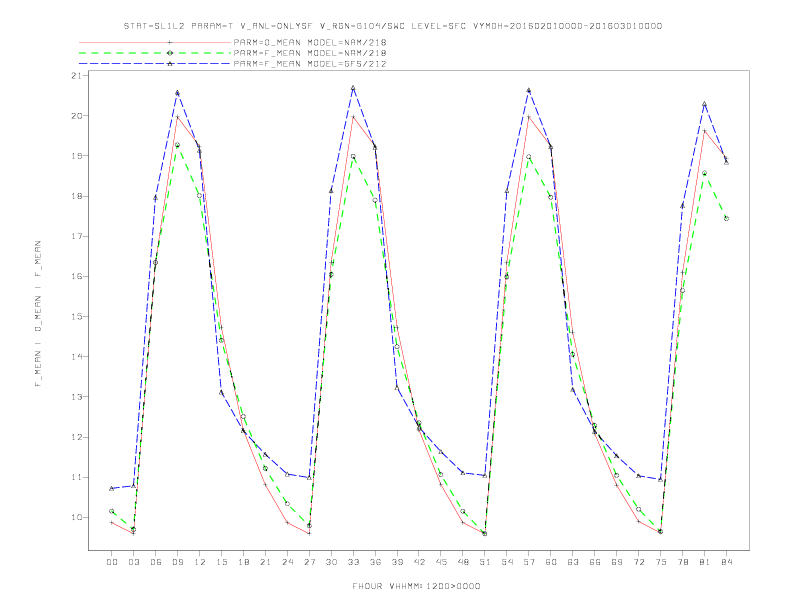Screen dimensions: 792x612
Task: Click x-axis tick label 45
Action: [441, 562]
